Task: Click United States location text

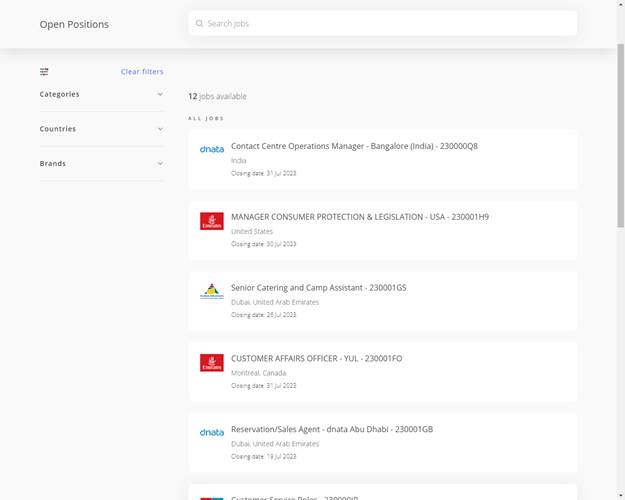Action: pyautogui.click(x=252, y=232)
